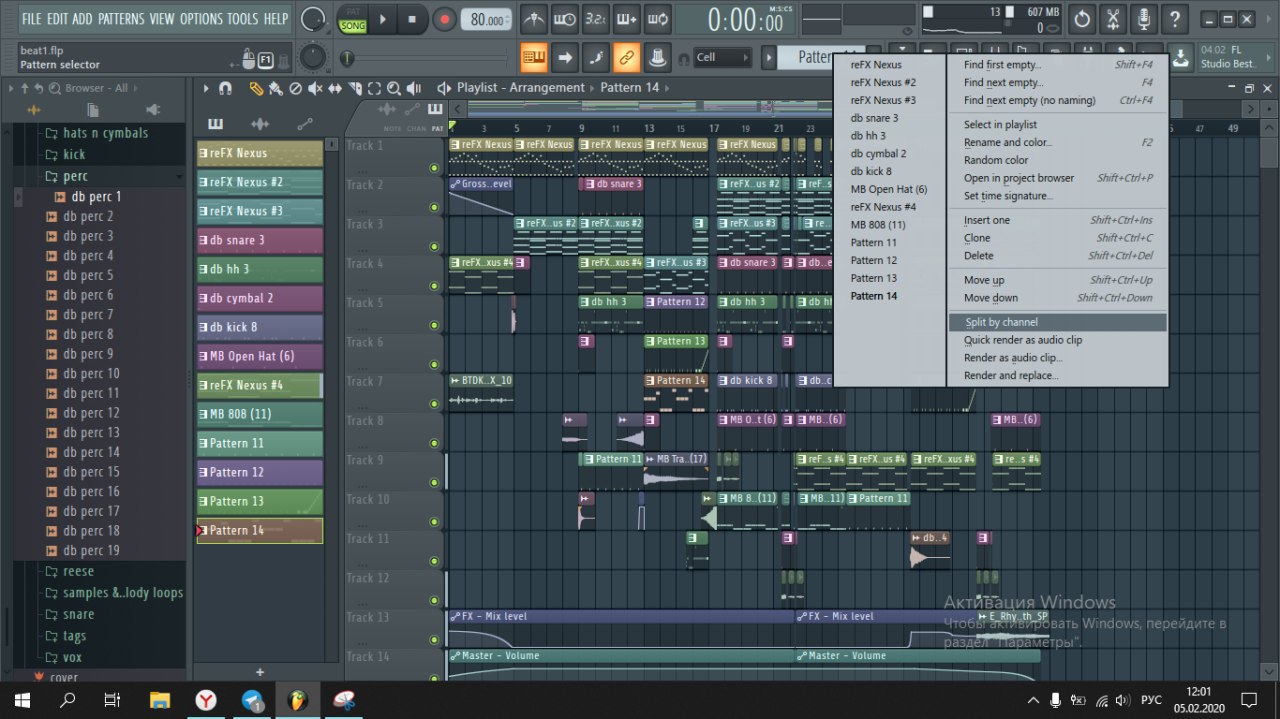The image size is (1280, 719).
Task: Switch browser to plugin database view
Action: tap(152, 109)
